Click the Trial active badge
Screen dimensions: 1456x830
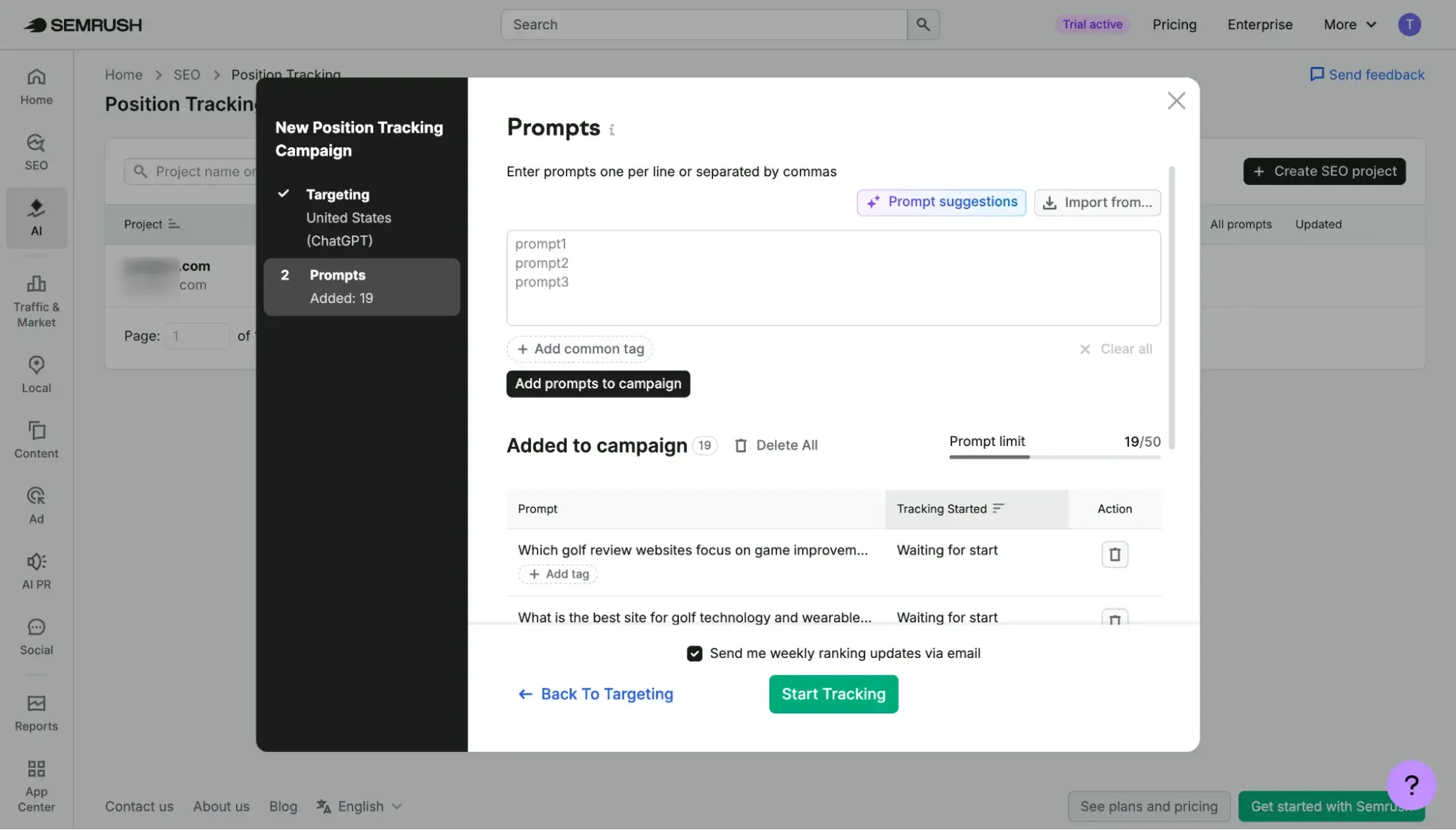point(1092,25)
